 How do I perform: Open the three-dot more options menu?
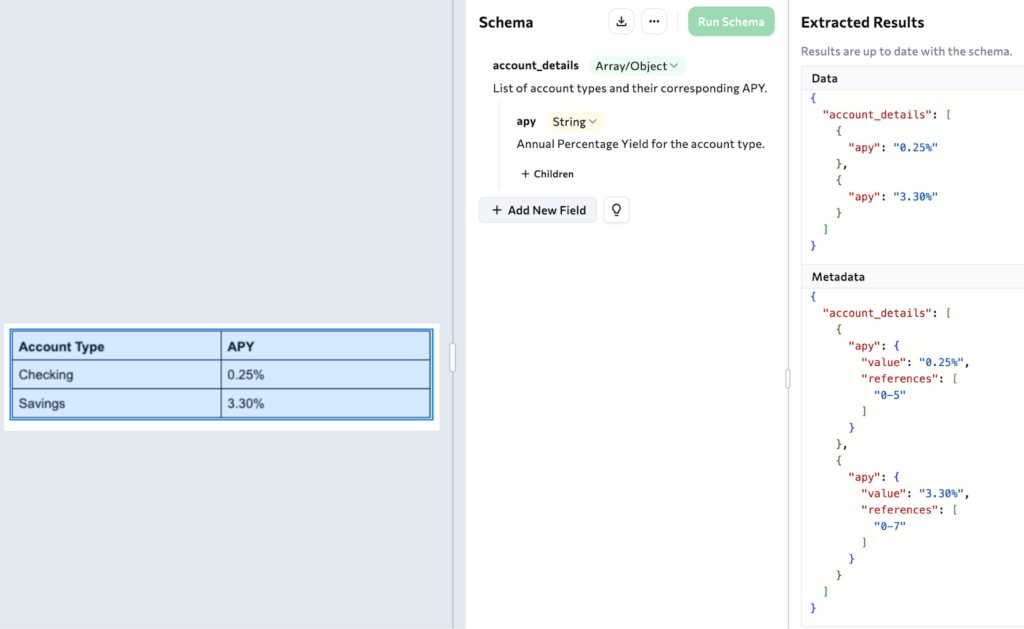(x=654, y=22)
